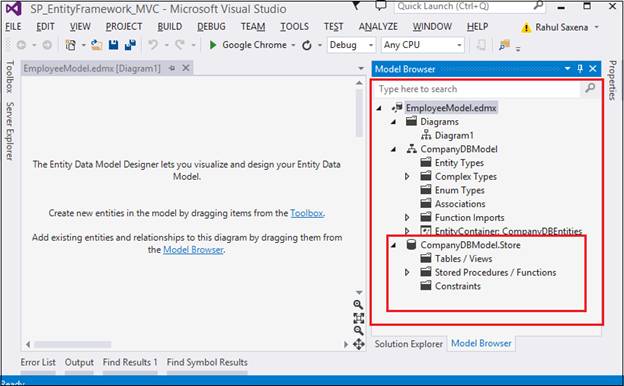Click the Undo toolbar icon
The image size is (624, 386).
click(x=153, y=45)
